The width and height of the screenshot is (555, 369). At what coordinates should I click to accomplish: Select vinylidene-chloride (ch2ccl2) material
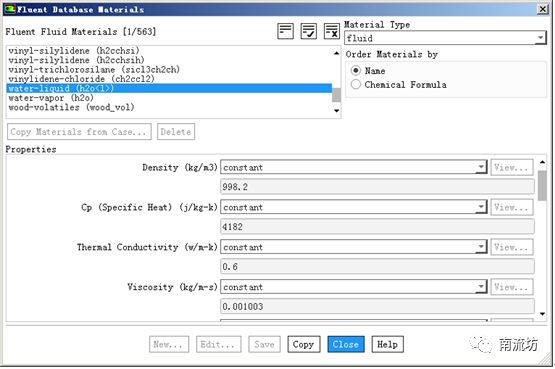169,79
